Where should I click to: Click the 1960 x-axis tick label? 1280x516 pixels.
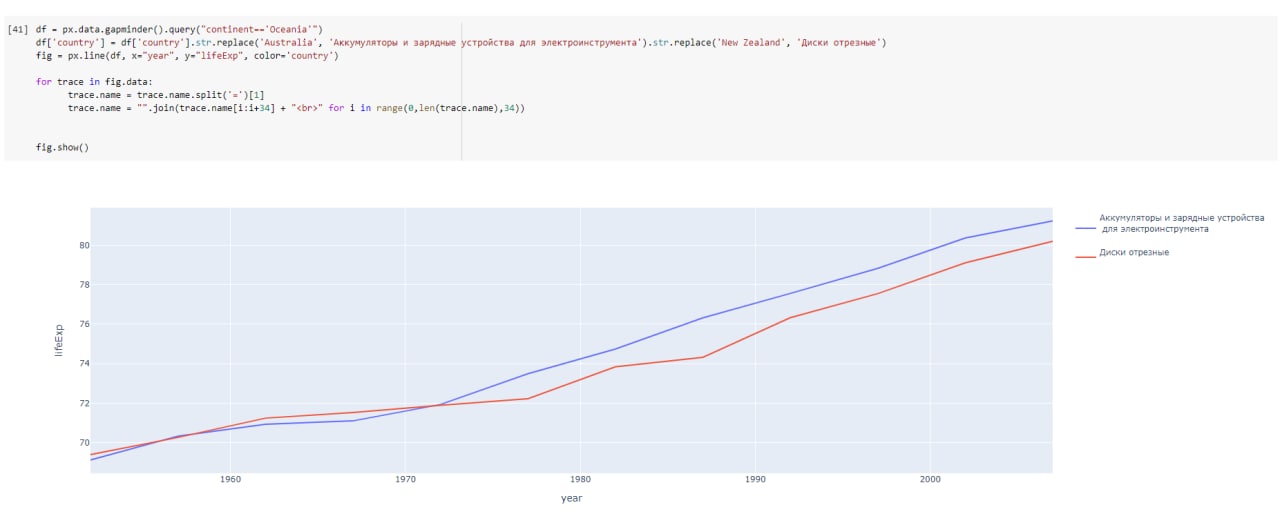[x=230, y=480]
